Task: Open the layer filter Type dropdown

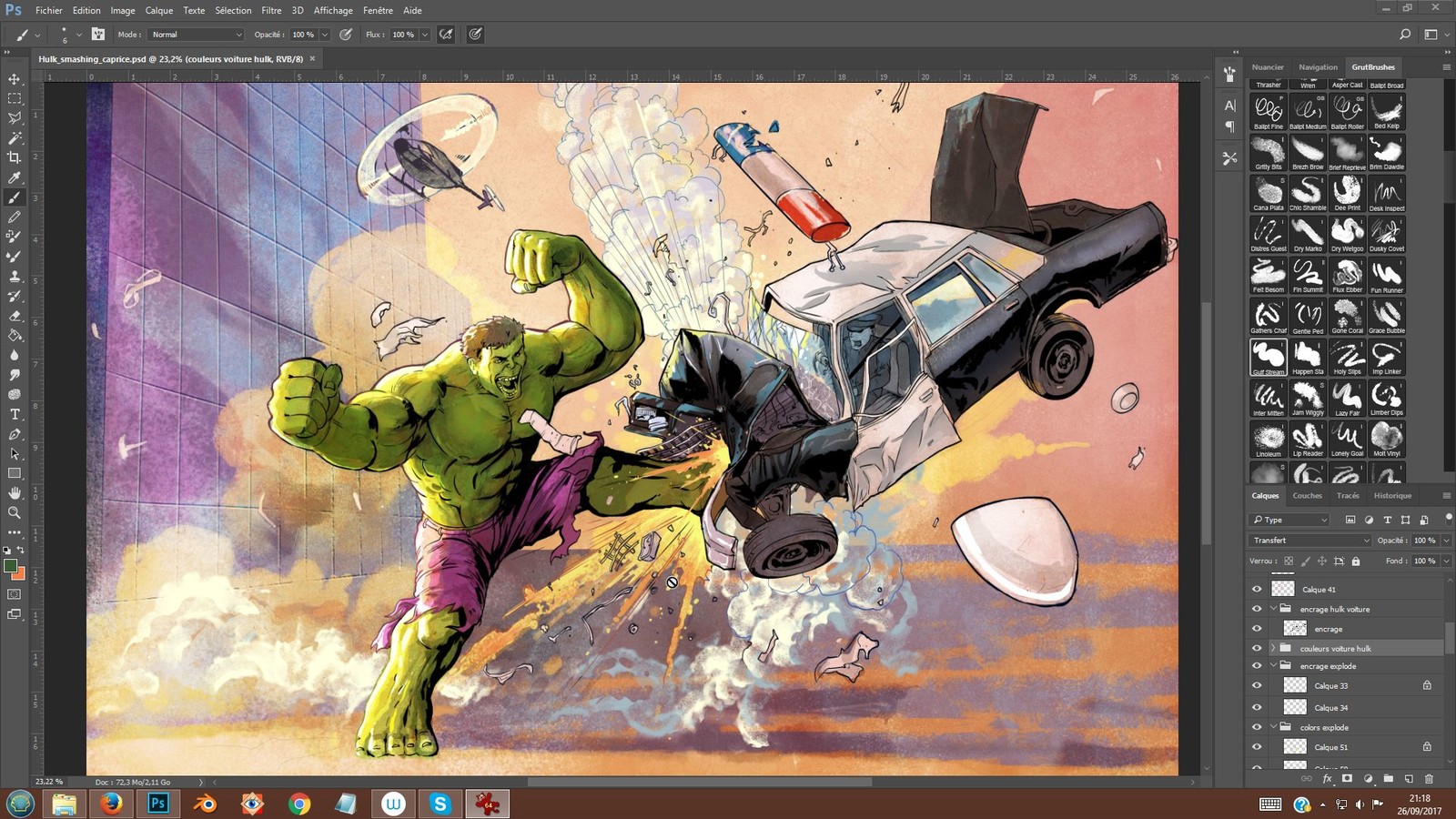Action: (1290, 520)
